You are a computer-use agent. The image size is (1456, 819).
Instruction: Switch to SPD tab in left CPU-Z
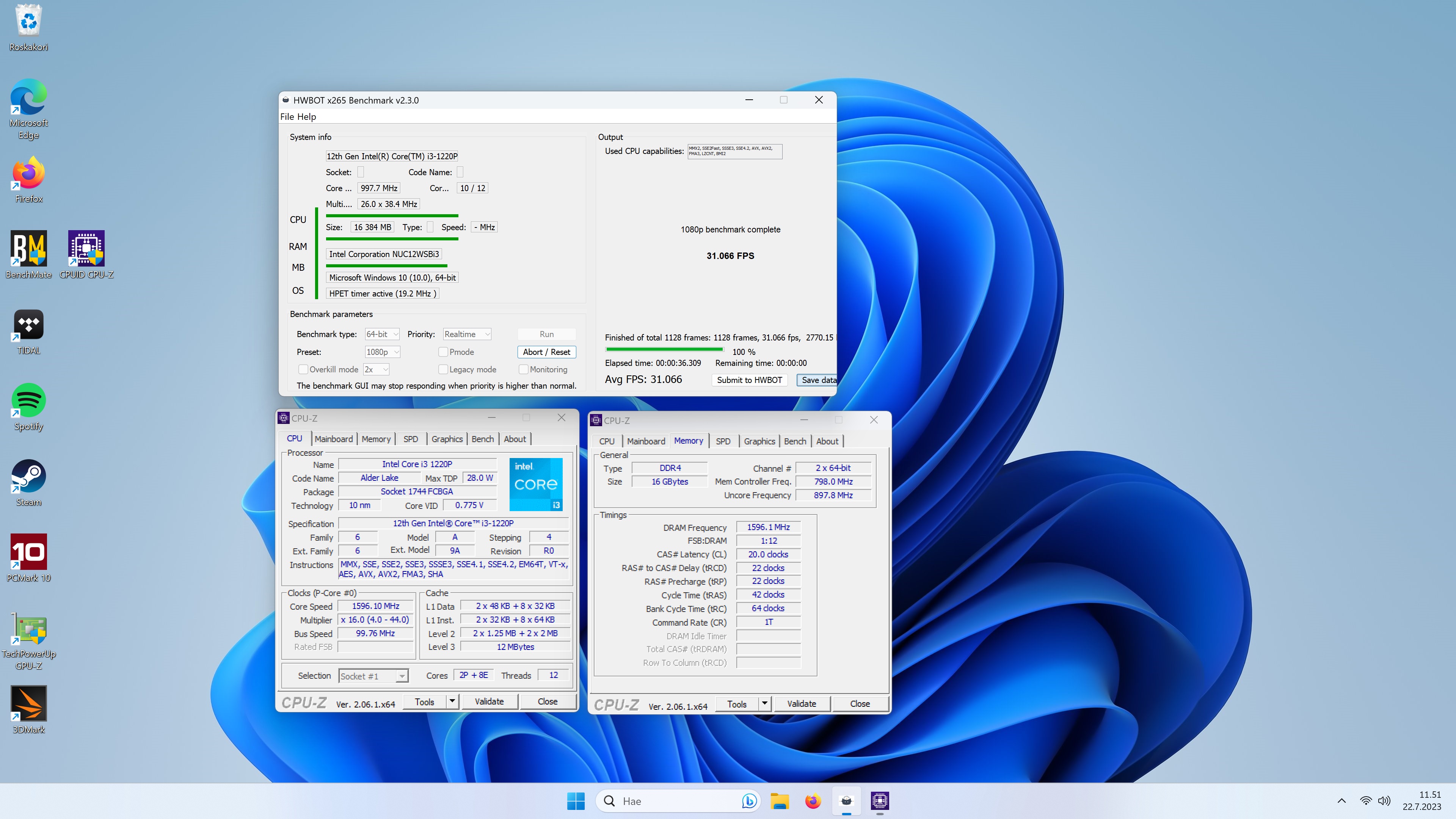click(x=411, y=439)
